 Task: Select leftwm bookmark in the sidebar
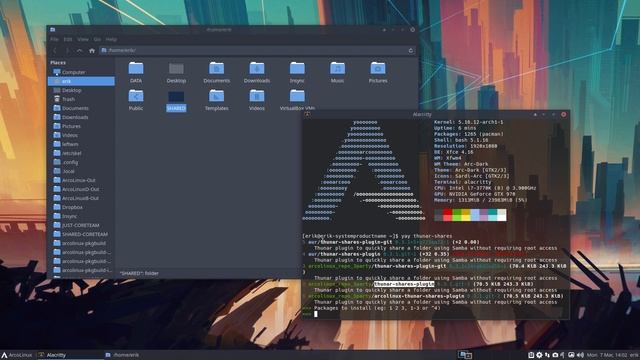pyautogui.click(x=81, y=144)
